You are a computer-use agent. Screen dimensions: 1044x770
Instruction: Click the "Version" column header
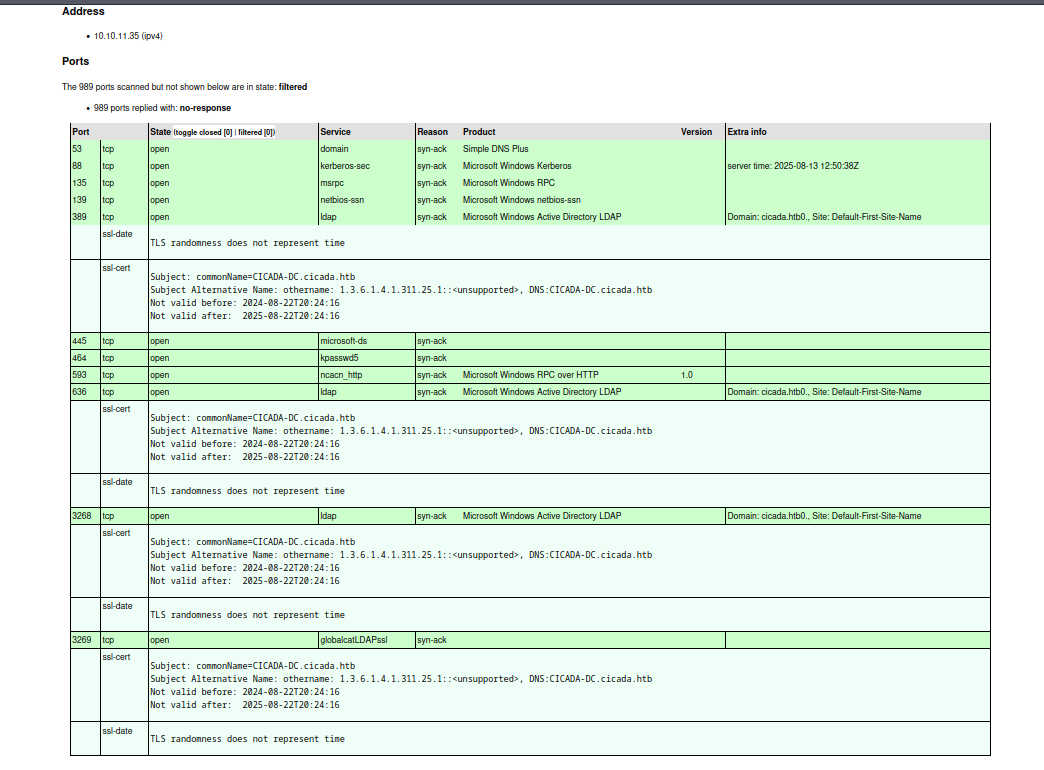tap(696, 132)
